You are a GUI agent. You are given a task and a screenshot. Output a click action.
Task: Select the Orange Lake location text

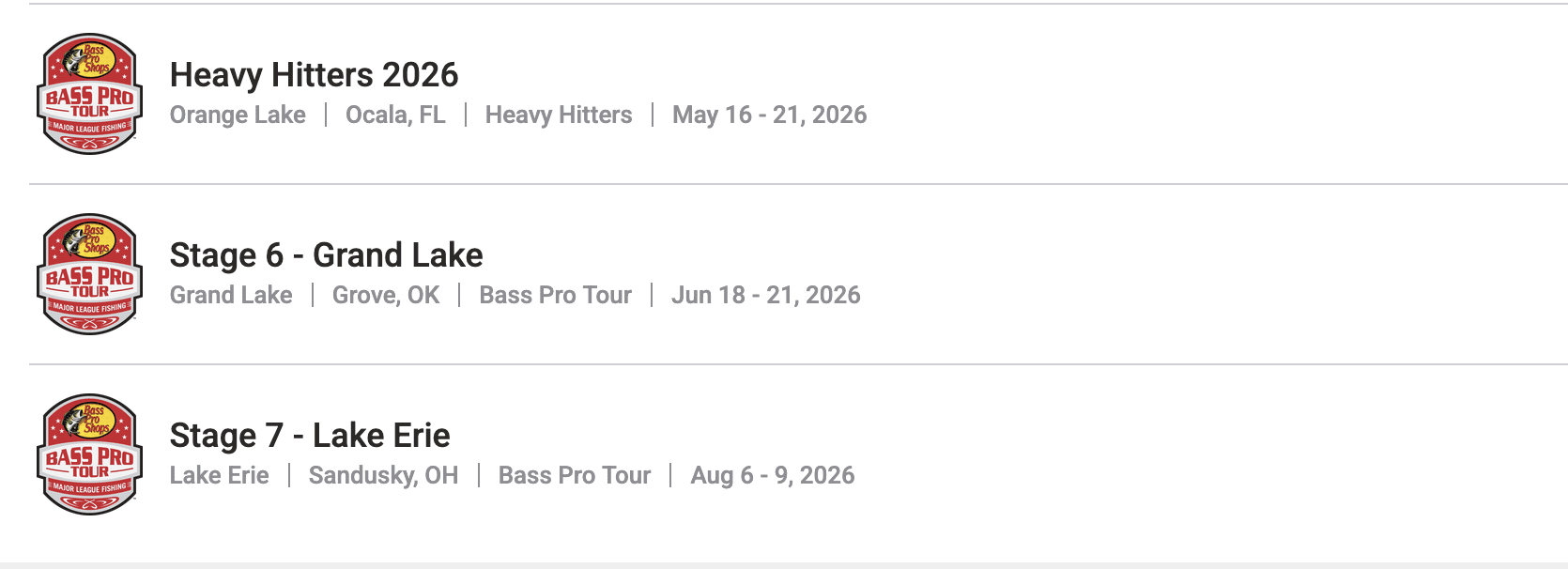238,115
